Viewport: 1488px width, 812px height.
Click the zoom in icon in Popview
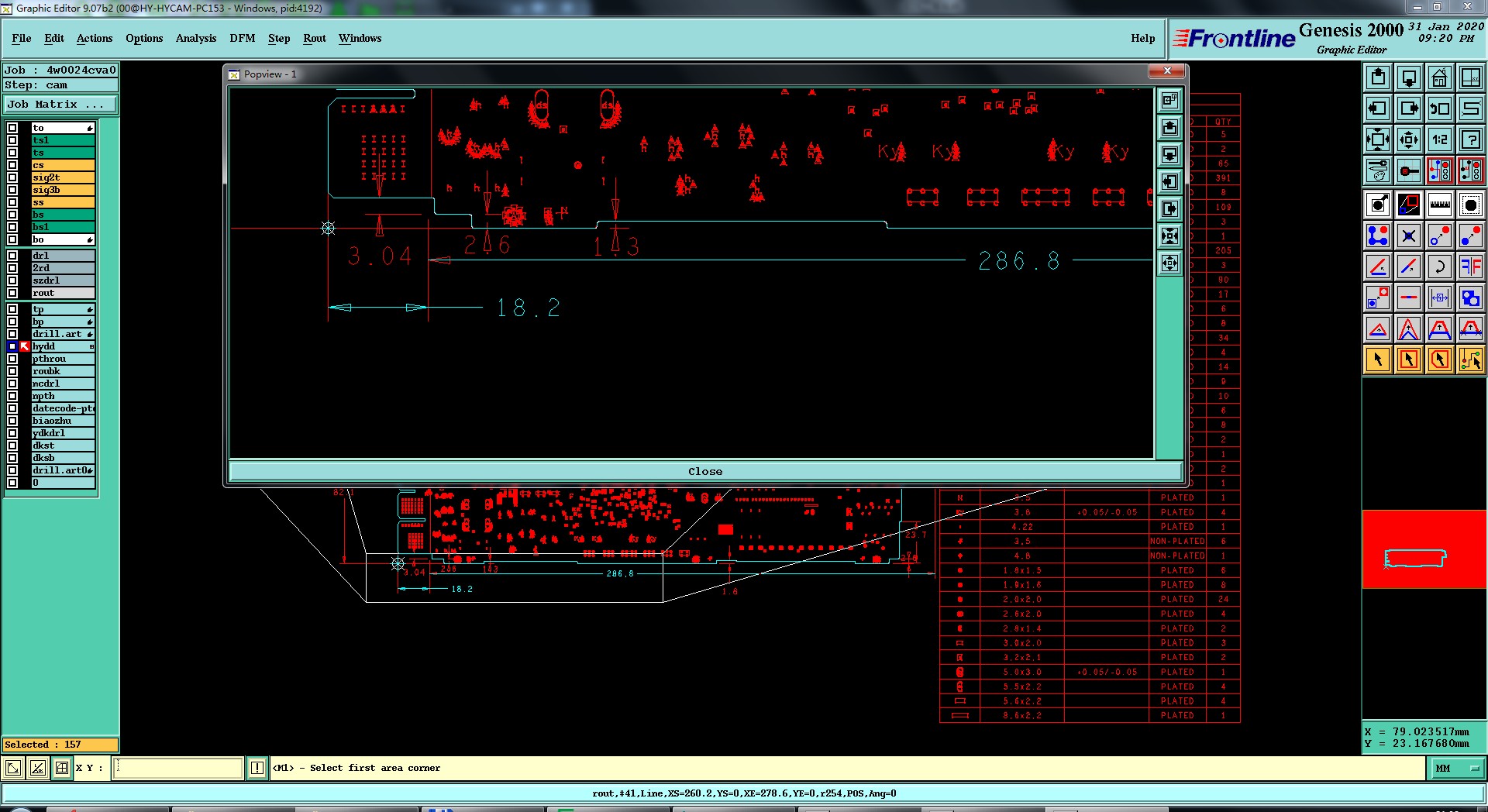coord(1169,236)
